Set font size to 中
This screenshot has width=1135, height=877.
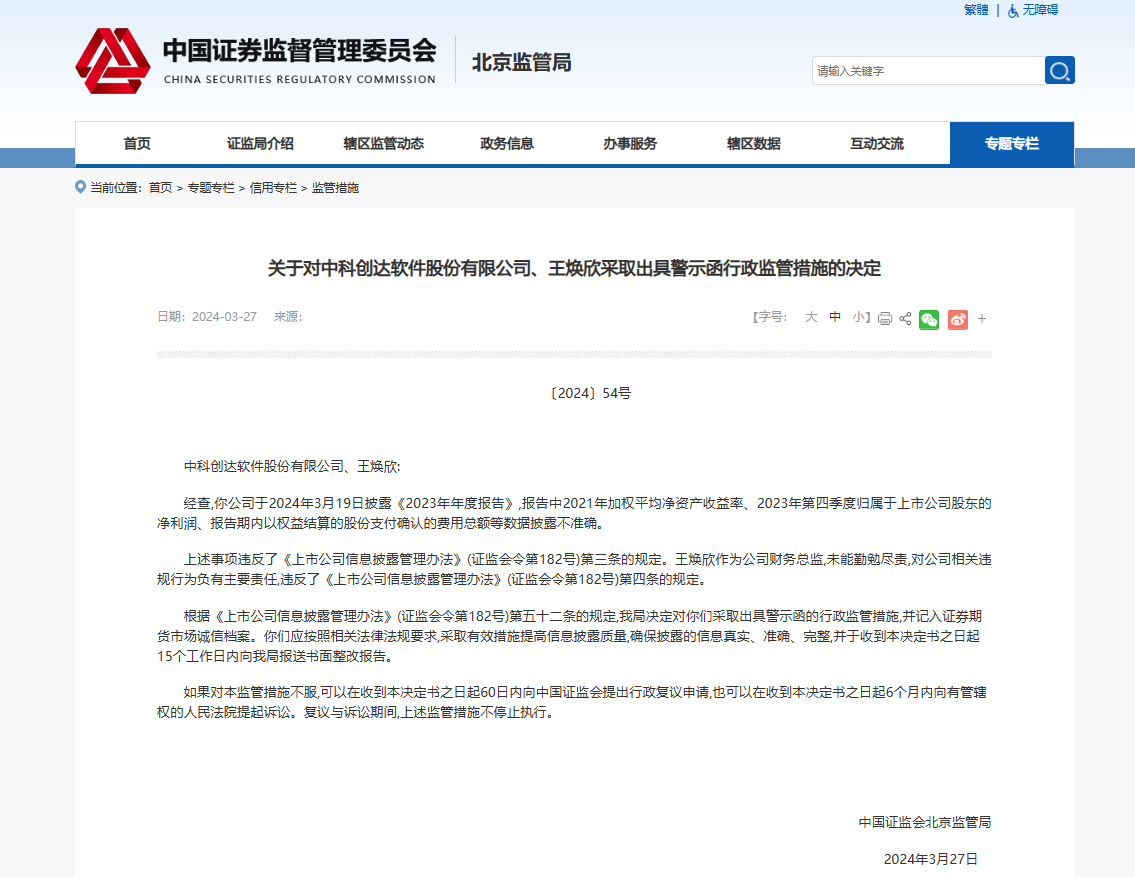(x=835, y=317)
